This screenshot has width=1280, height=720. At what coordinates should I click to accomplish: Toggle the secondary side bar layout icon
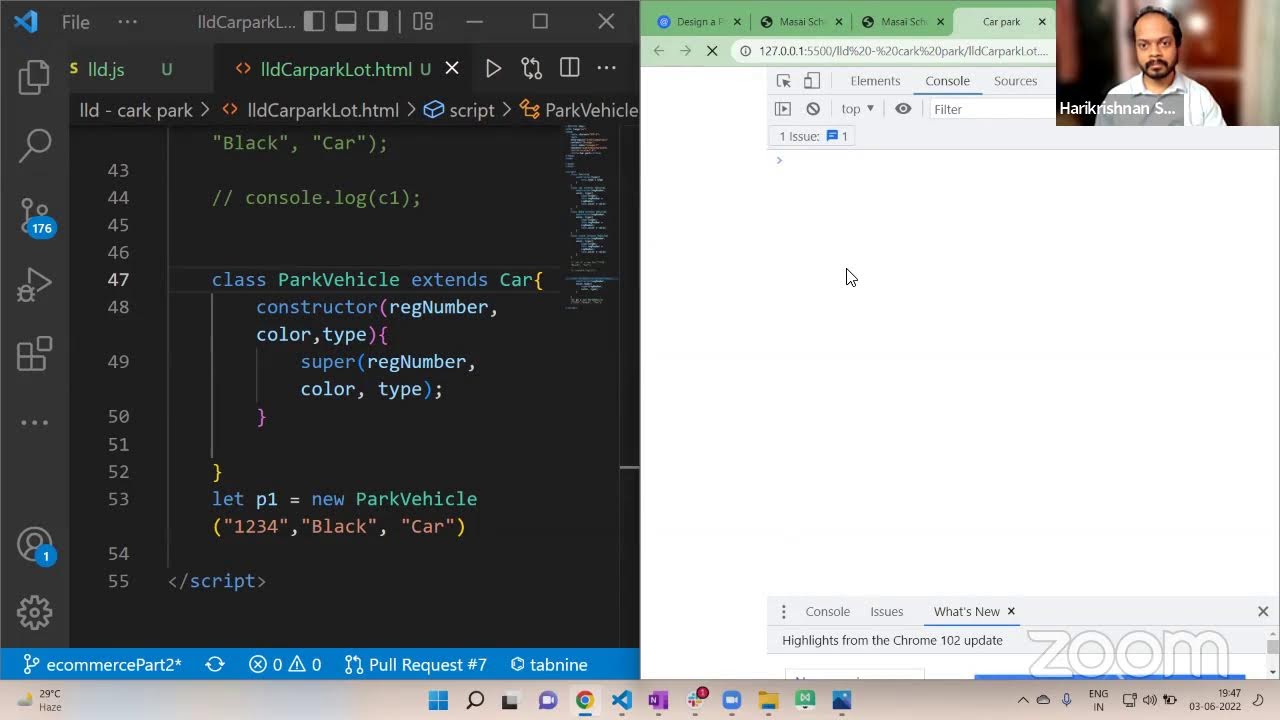tap(378, 21)
